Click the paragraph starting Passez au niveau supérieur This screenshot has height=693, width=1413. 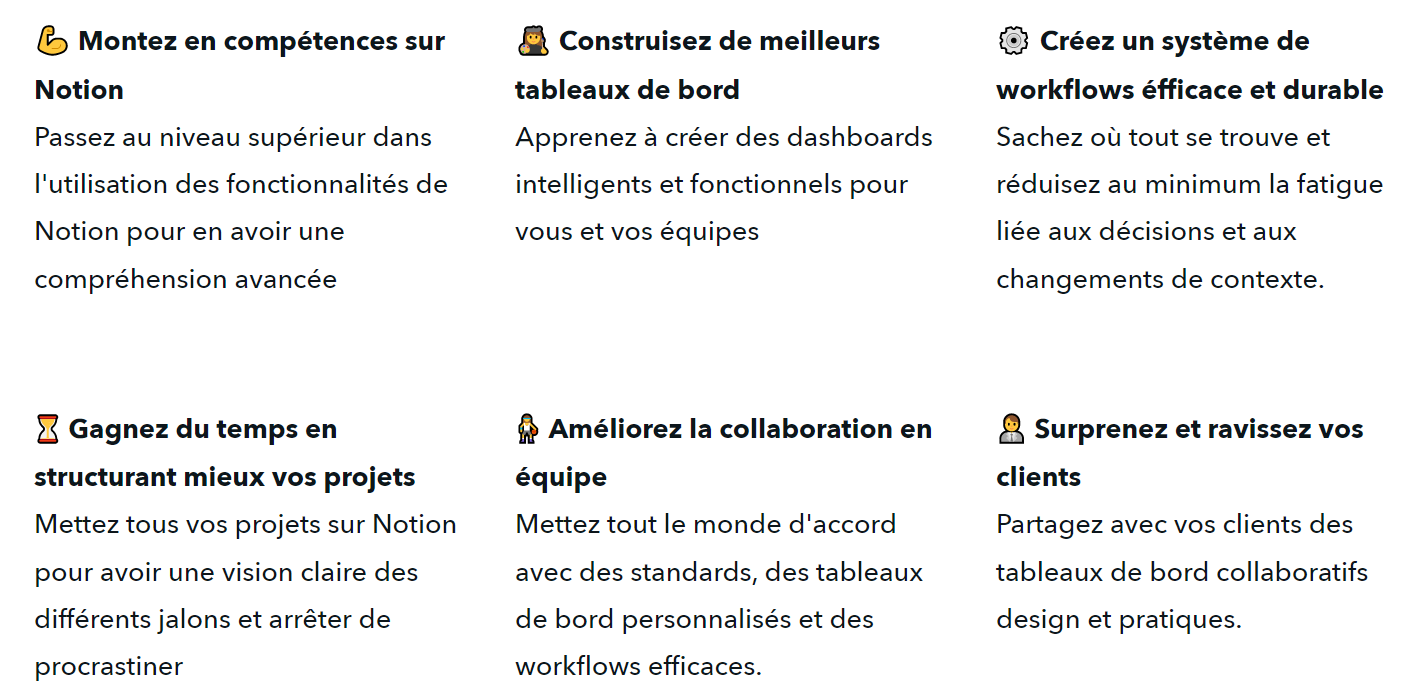(241, 208)
